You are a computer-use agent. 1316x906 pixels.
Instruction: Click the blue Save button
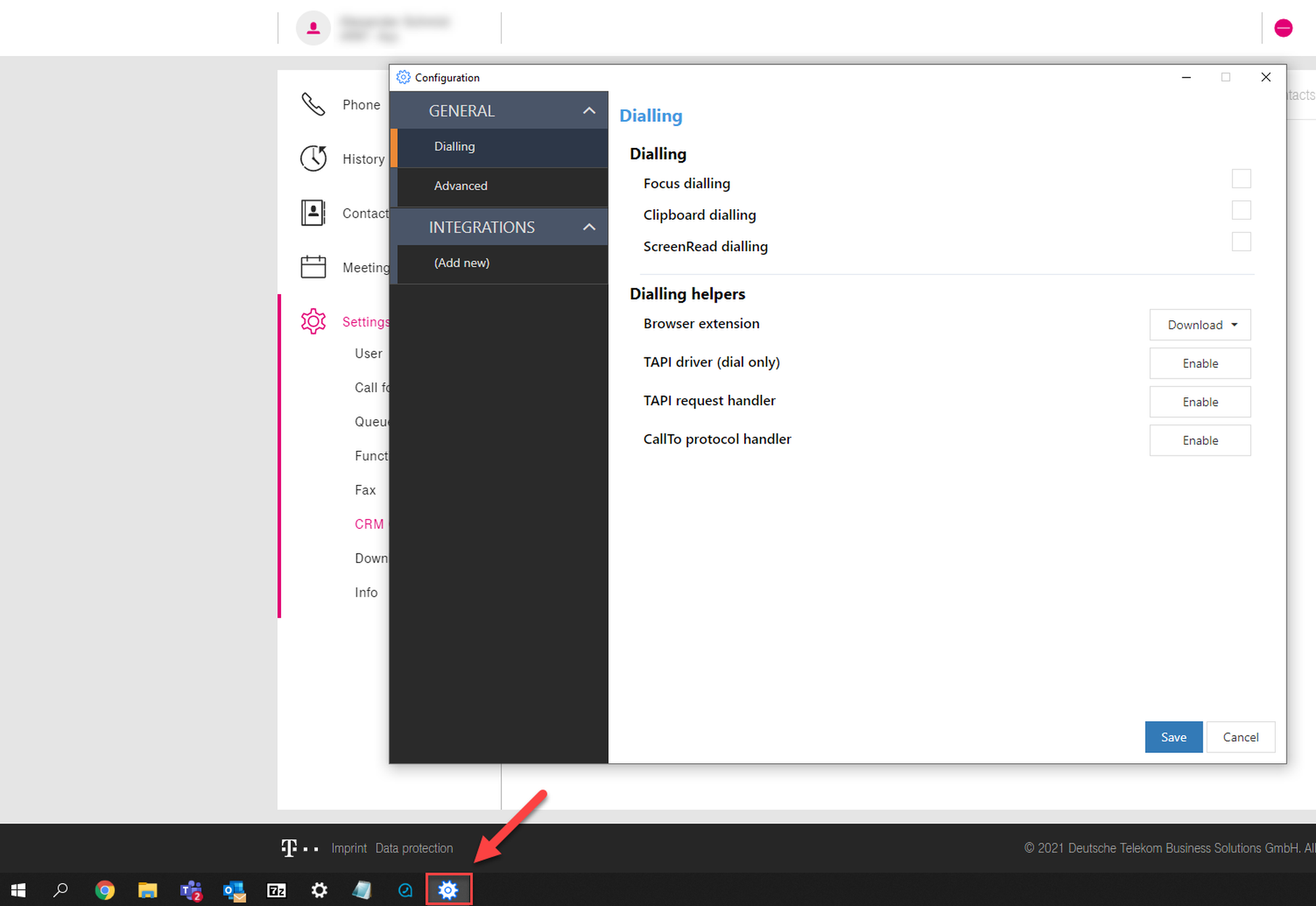[x=1173, y=737]
